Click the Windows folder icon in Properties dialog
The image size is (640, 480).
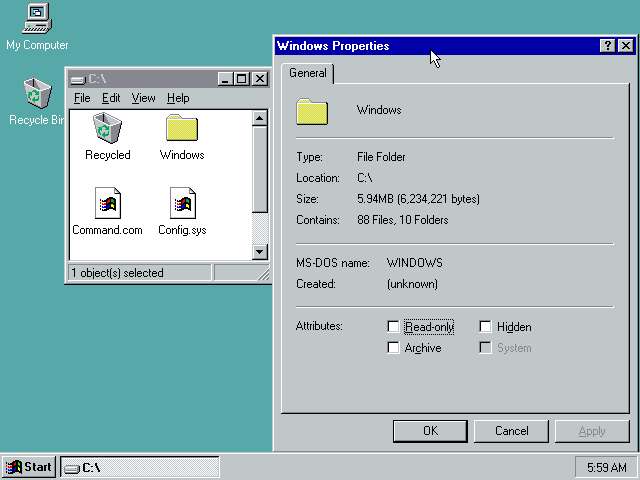[x=312, y=111]
